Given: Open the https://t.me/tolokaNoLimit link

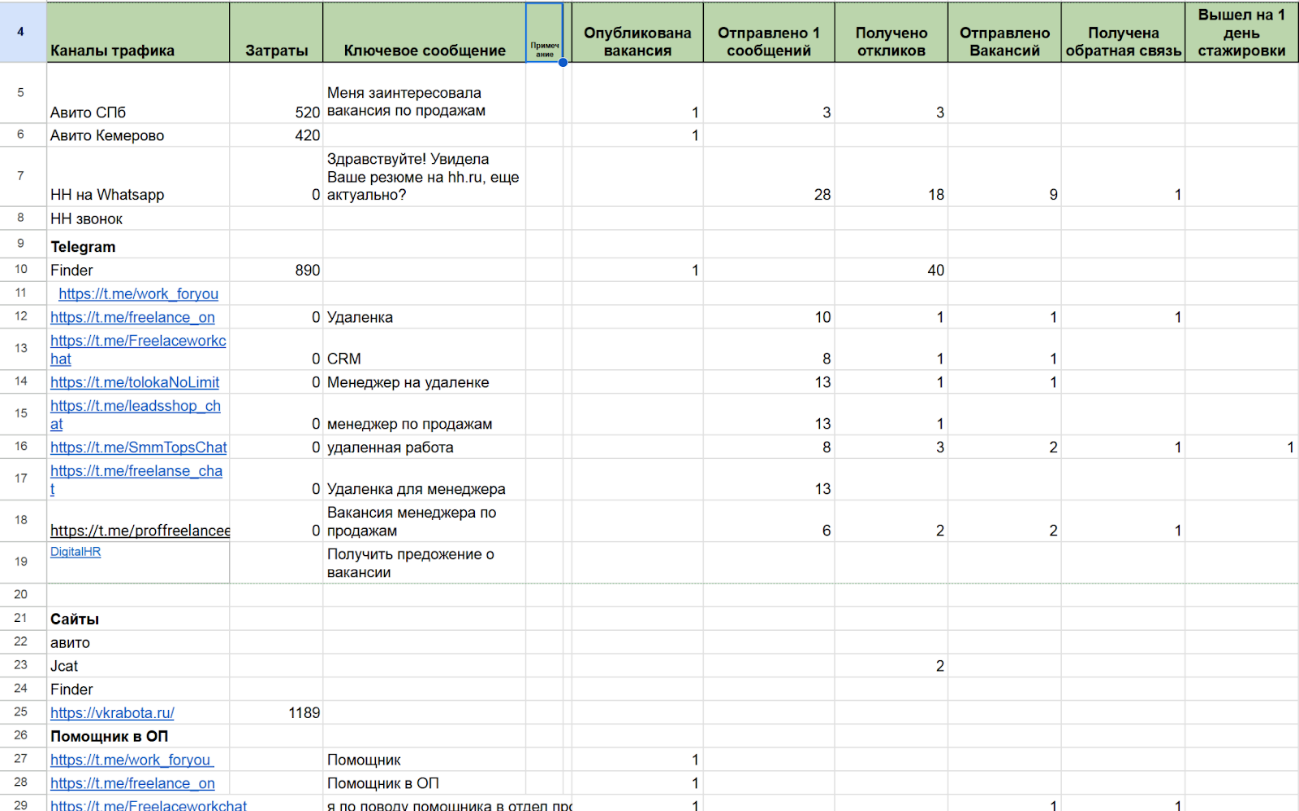Looking at the screenshot, I should pyautogui.click(x=135, y=382).
